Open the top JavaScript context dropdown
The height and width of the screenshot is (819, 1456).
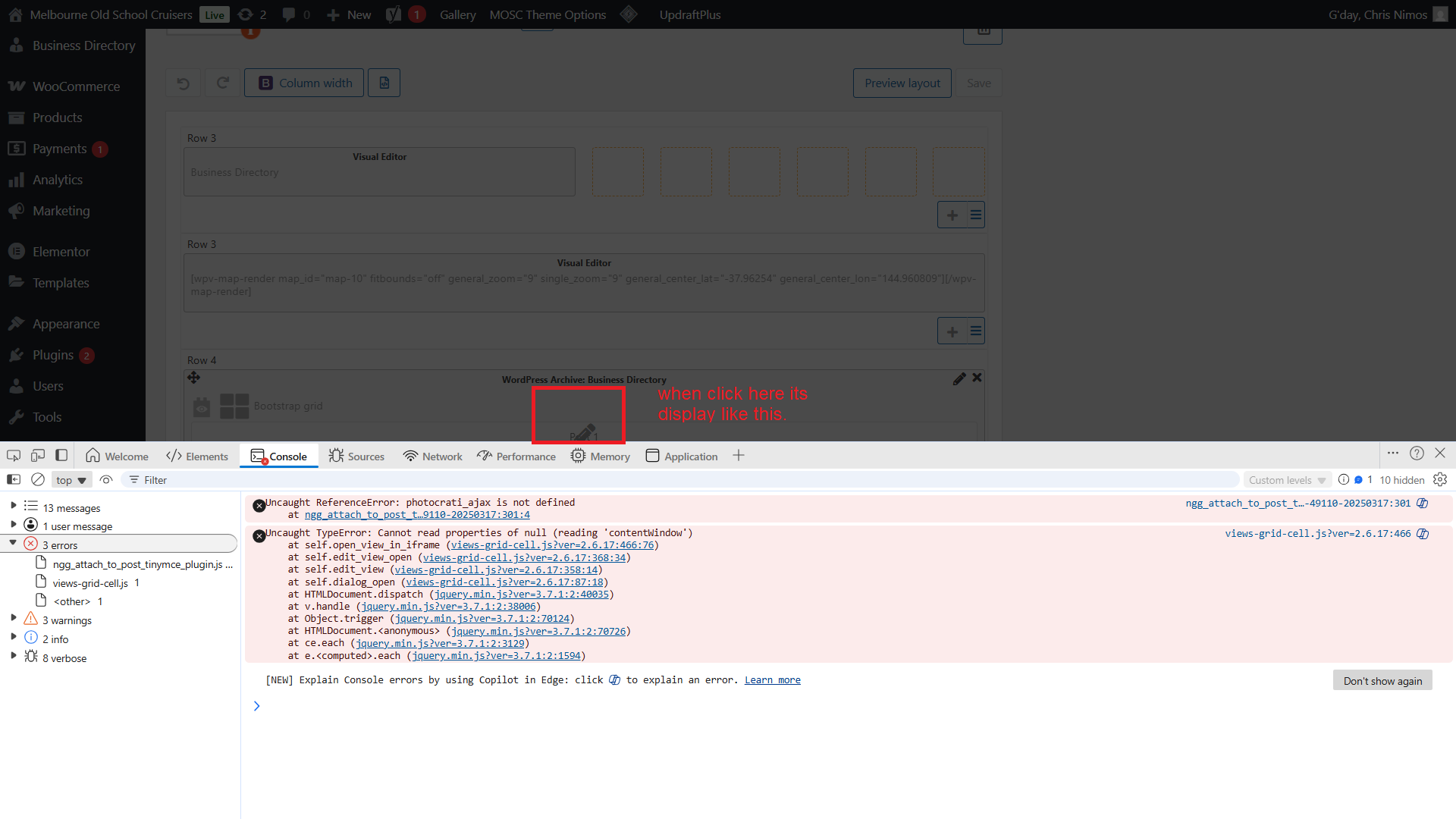[x=72, y=480]
